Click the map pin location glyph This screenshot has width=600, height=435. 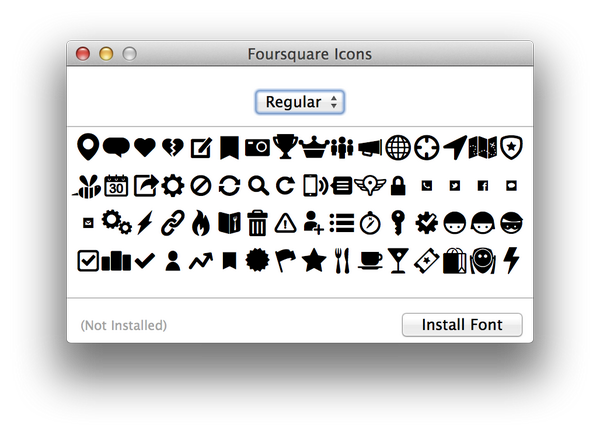(88, 147)
